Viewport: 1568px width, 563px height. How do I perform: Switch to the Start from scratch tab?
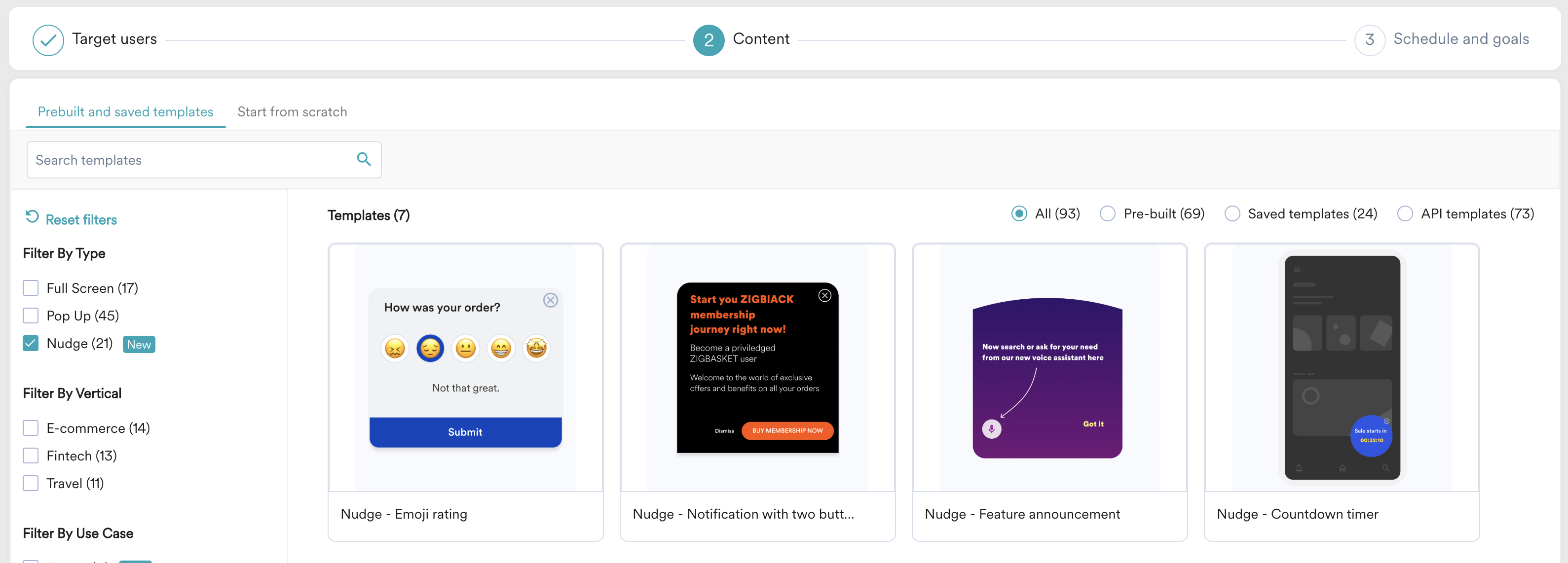coord(292,112)
